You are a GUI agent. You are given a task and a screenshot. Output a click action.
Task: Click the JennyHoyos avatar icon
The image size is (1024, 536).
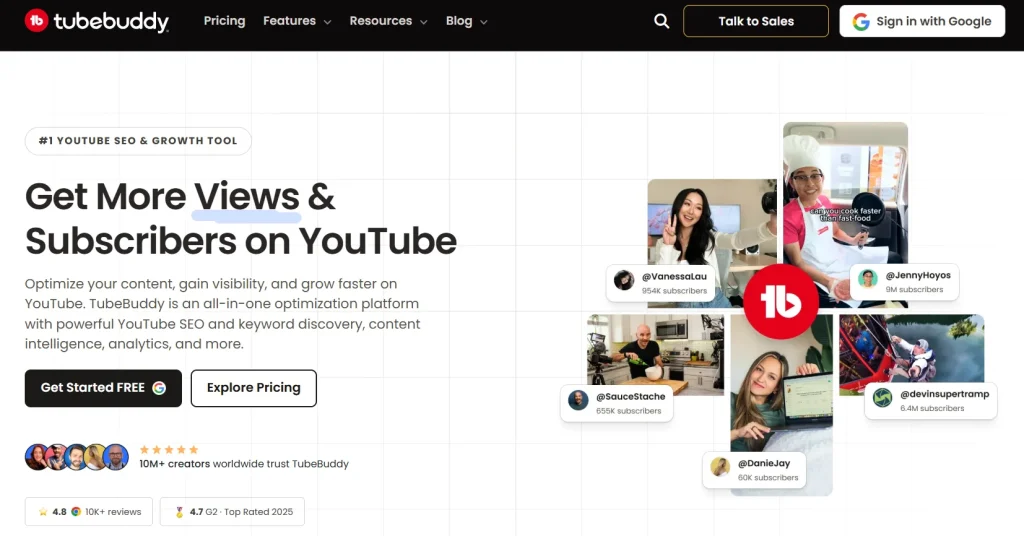coord(868,279)
